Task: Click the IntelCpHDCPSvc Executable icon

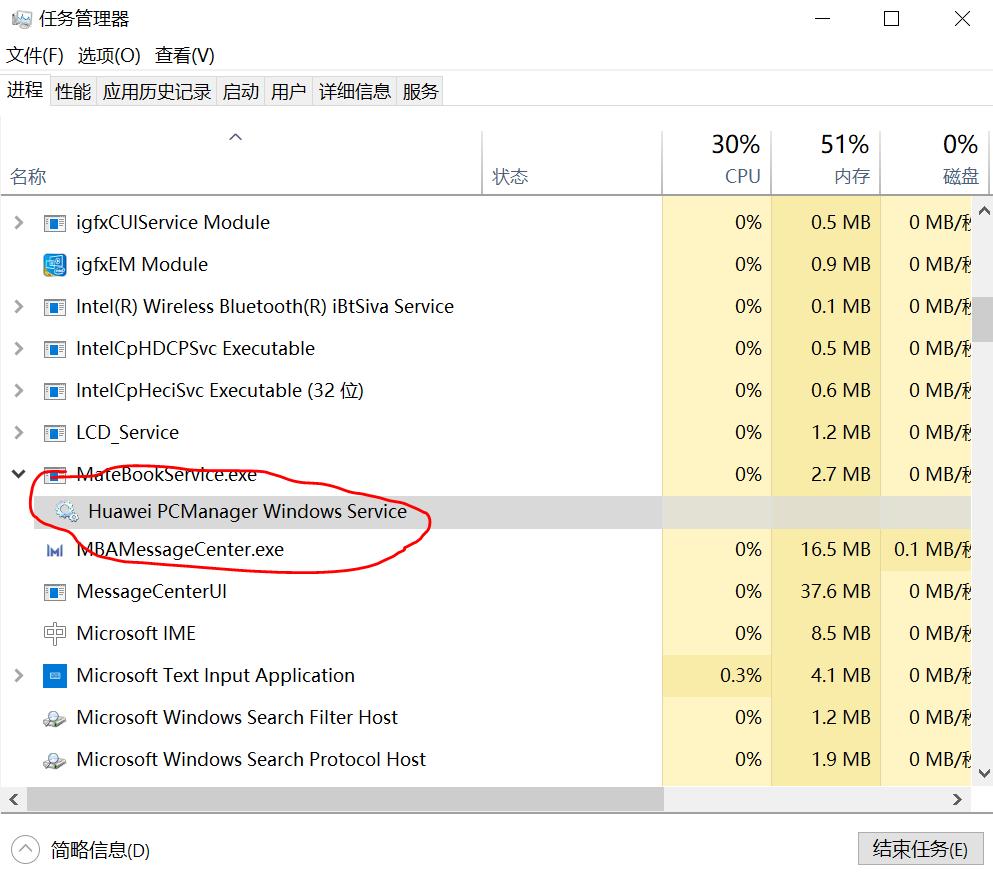Action: point(54,349)
